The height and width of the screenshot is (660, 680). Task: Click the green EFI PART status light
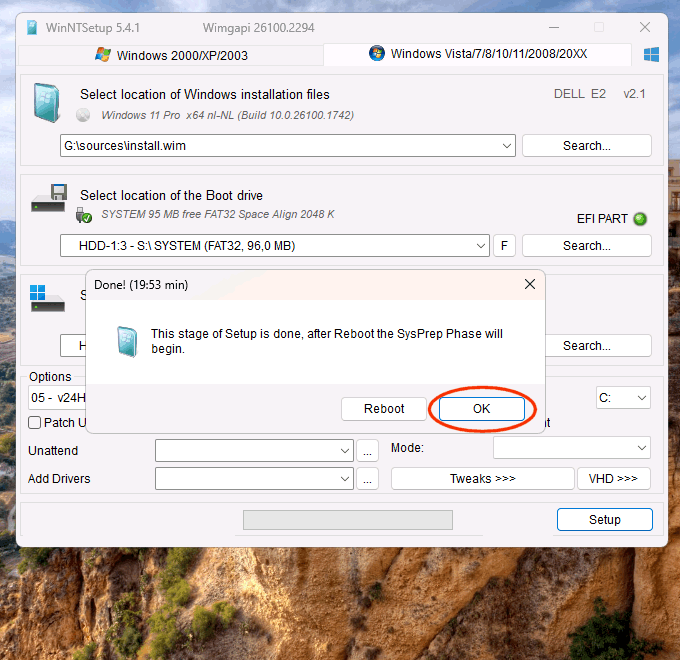pyautogui.click(x=640, y=219)
